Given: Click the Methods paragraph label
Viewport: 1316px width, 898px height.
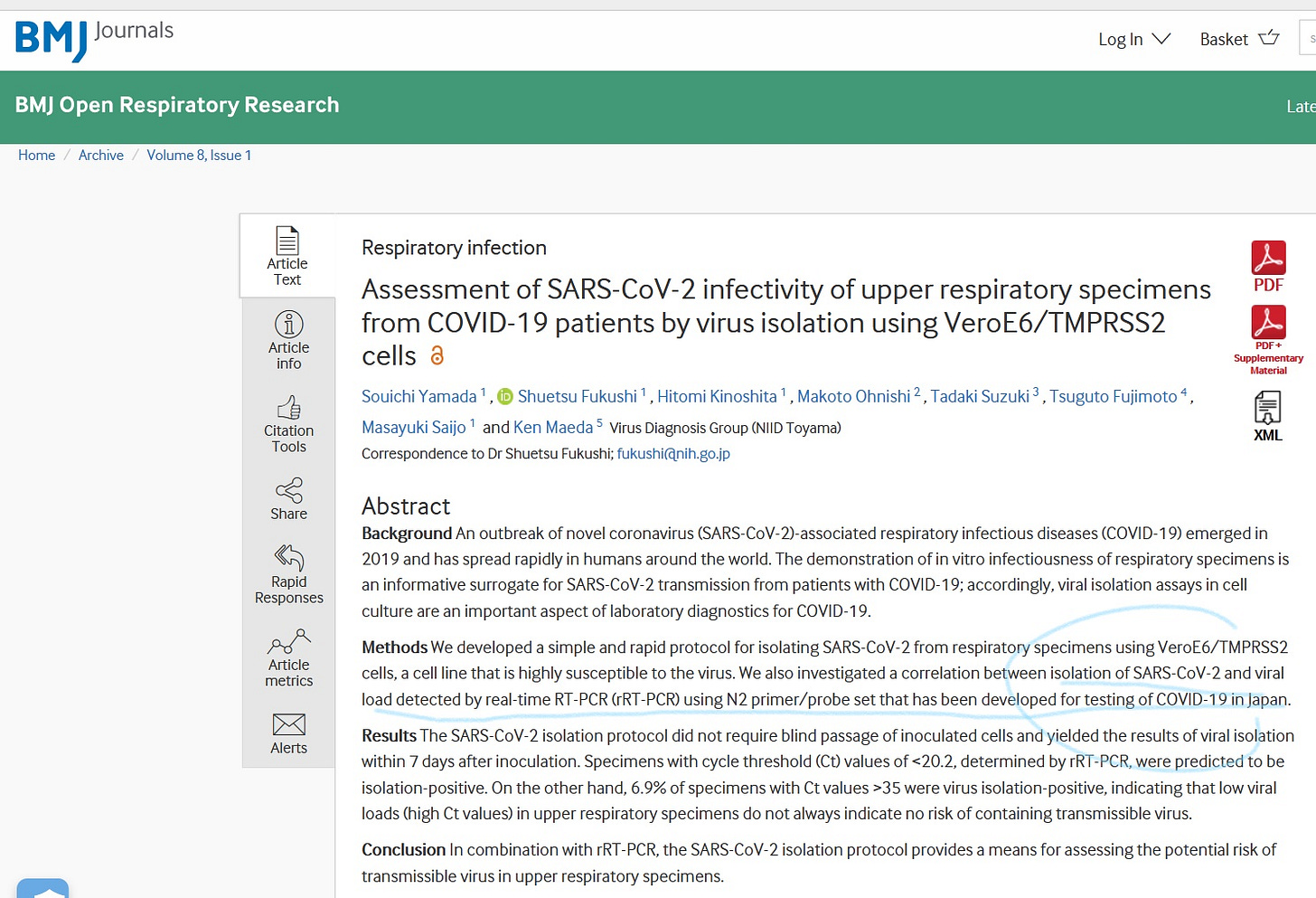Looking at the screenshot, I should [394, 648].
